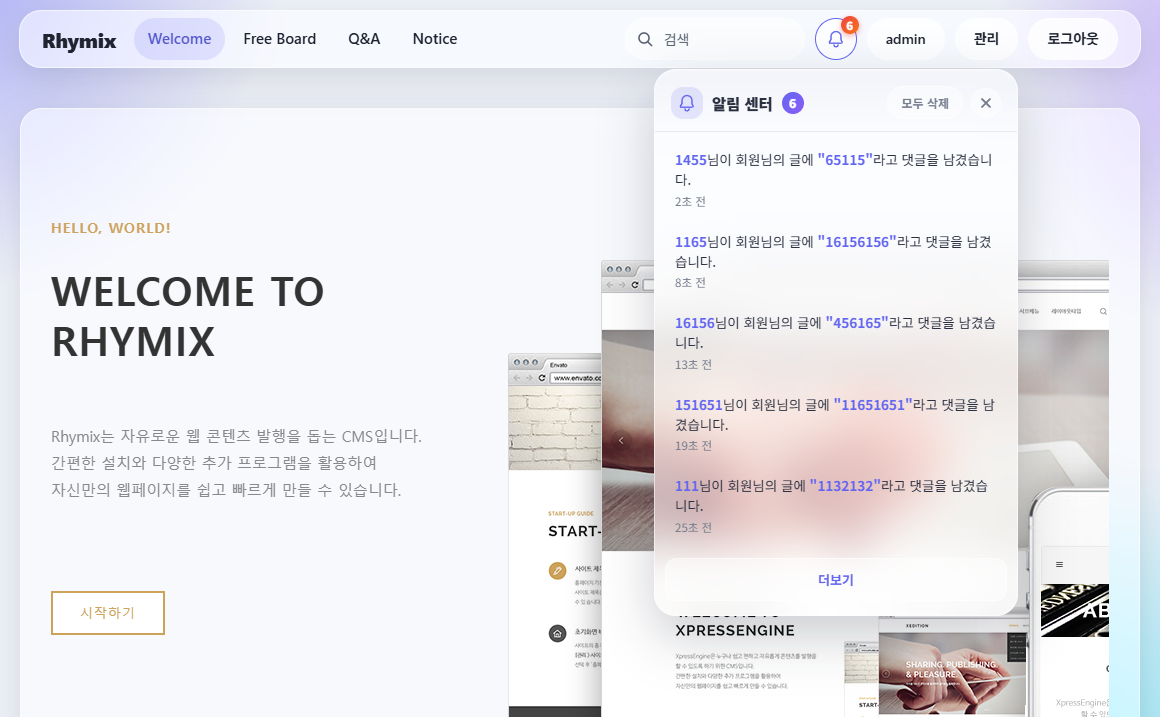Open the notification from user 151651

point(698,405)
